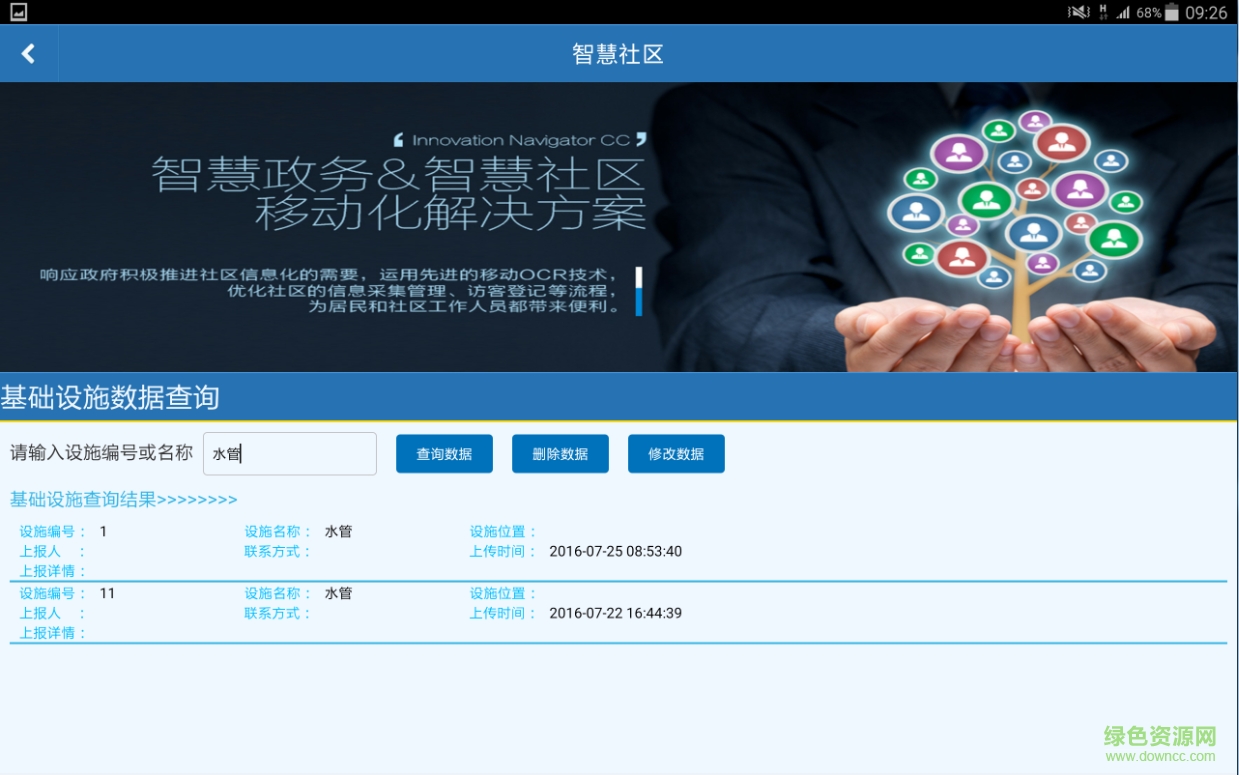Viewport: 1239px width, 775px height.
Task: Tap the 智慧政务&智慧社区 banner headline
Action: coord(398,175)
